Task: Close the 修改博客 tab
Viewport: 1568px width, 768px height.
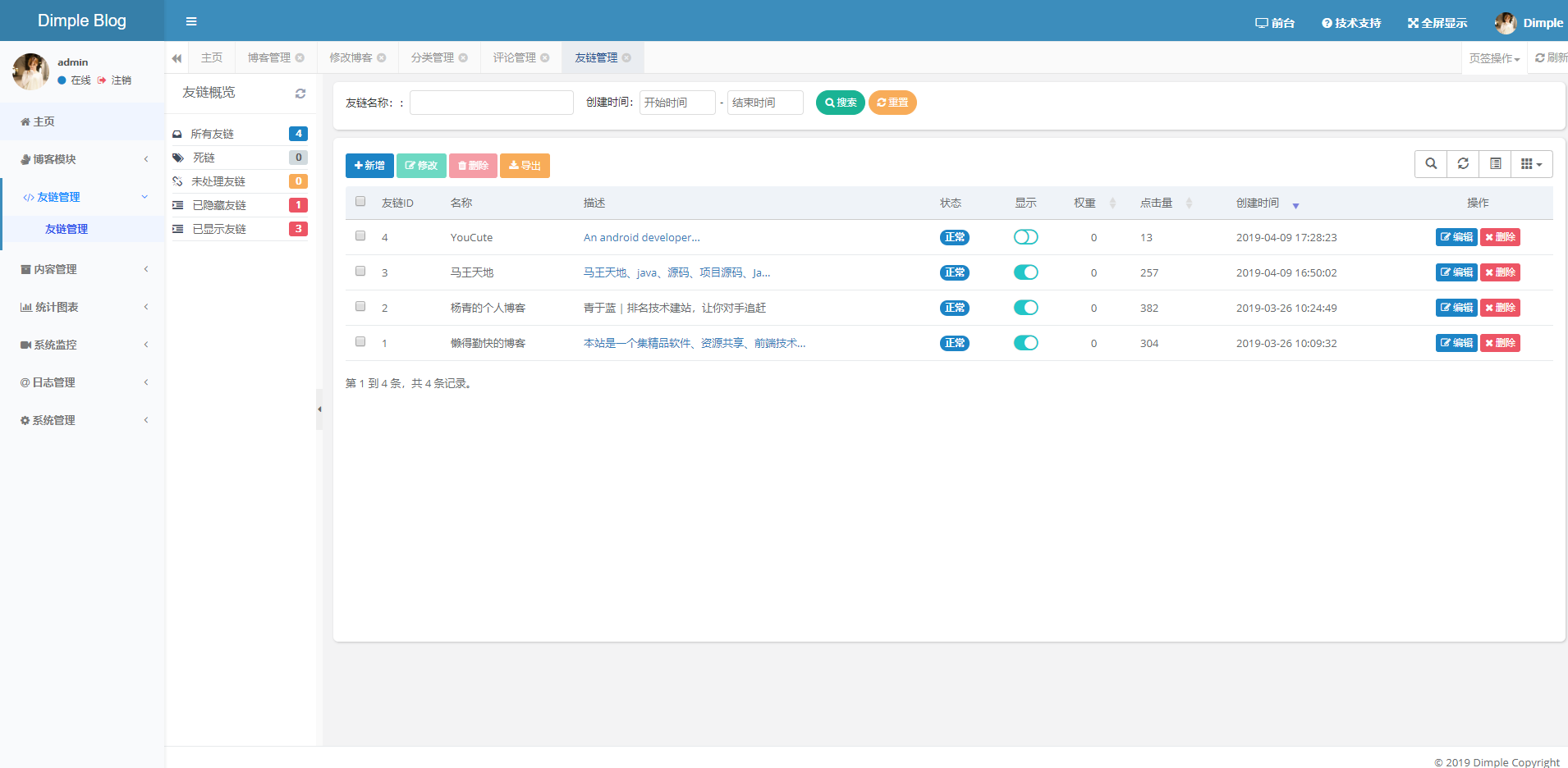Action: pyautogui.click(x=382, y=57)
